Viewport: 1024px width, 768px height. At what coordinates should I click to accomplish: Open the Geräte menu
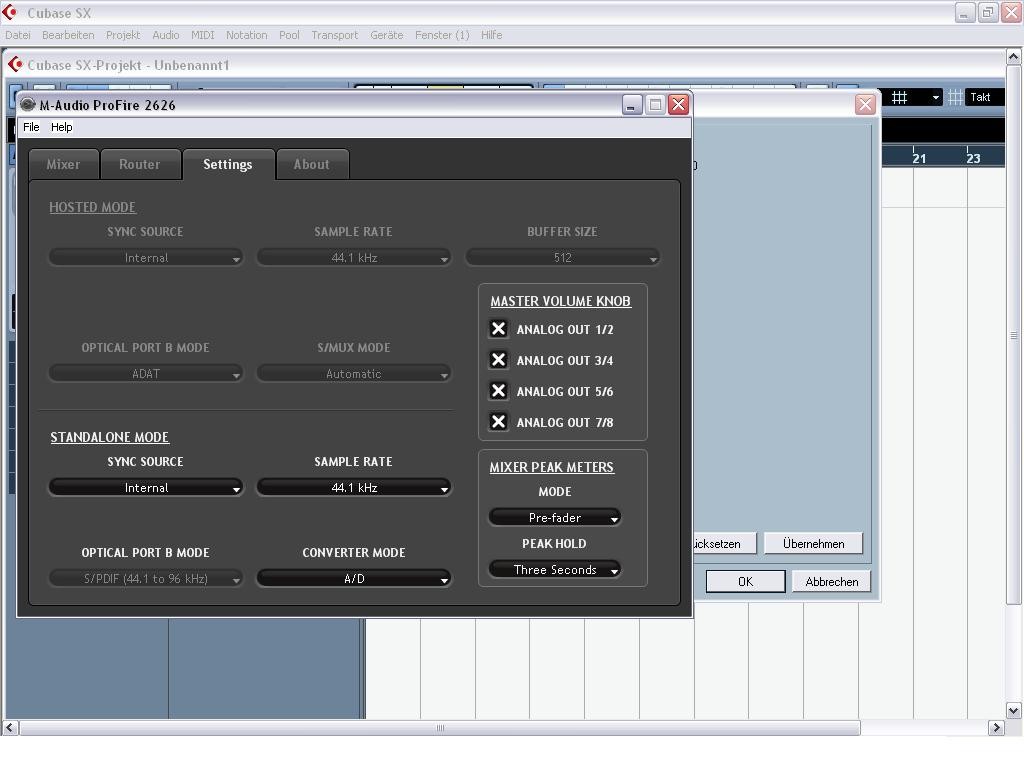[387, 35]
